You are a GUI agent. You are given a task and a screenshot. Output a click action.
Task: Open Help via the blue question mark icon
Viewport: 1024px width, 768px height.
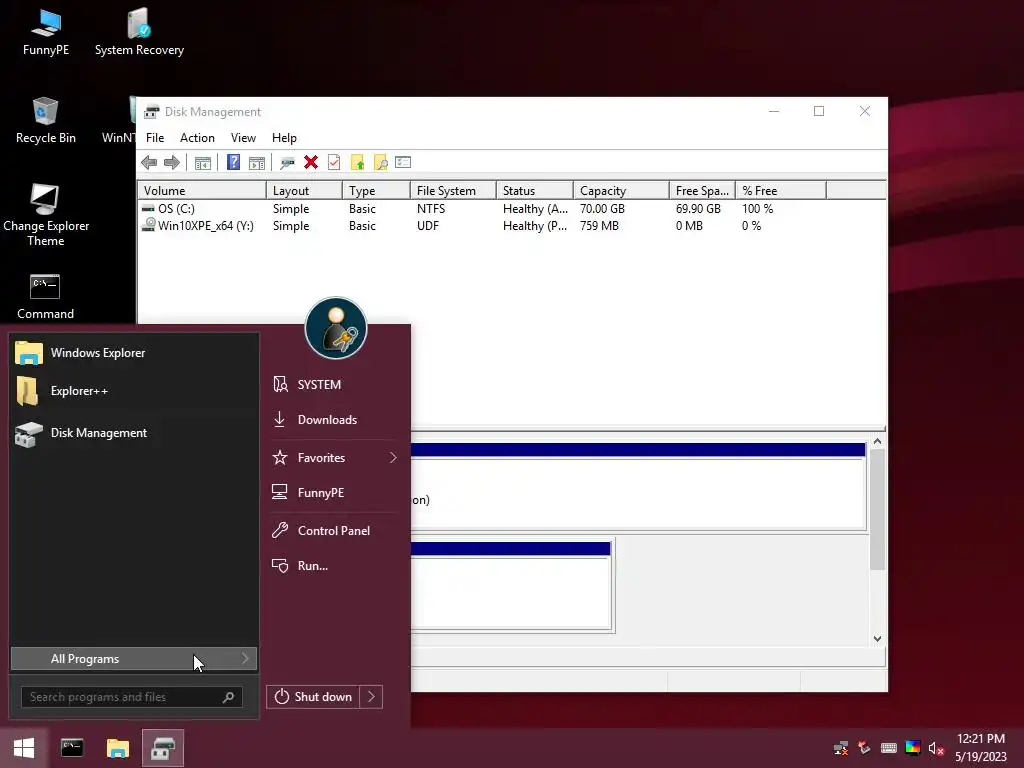point(233,162)
